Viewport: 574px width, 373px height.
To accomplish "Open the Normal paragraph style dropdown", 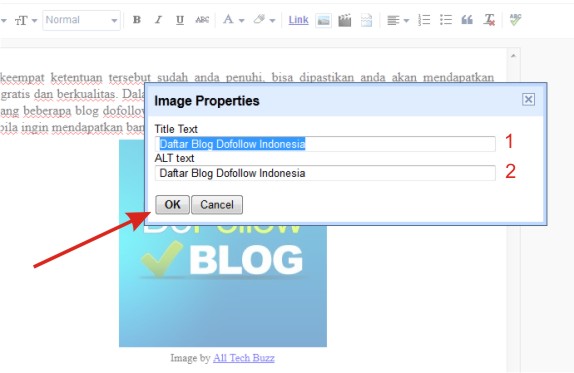I will 81,20.
